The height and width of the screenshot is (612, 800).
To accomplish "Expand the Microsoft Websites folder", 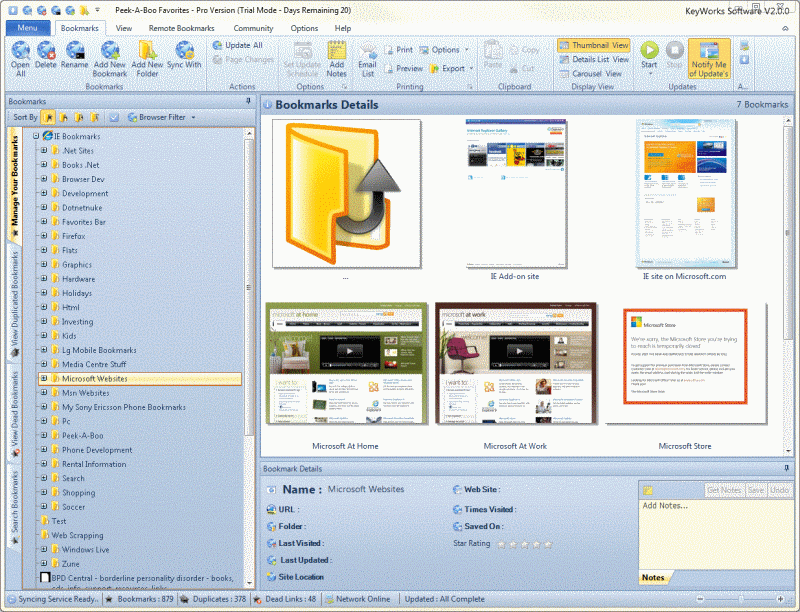I will 44,378.
